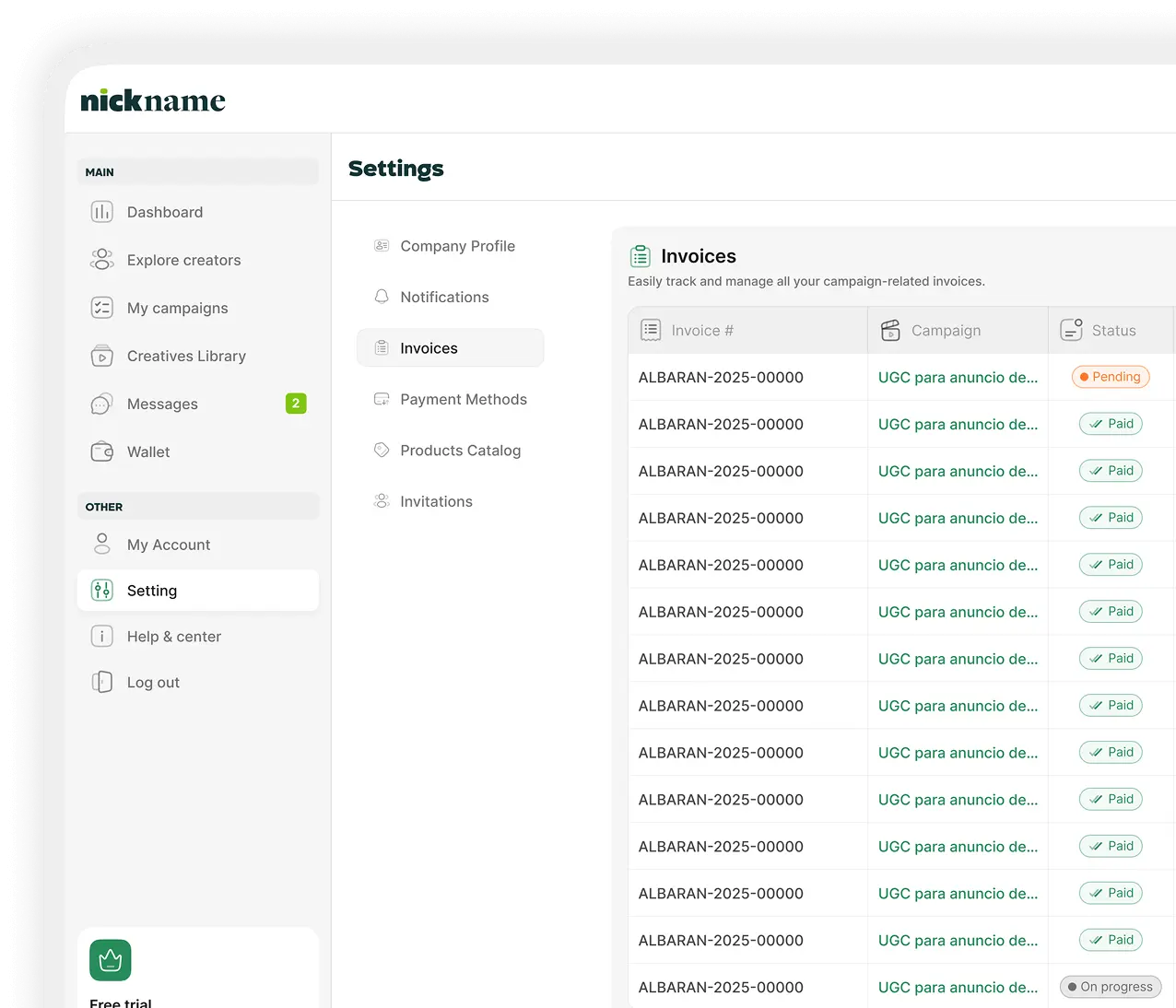This screenshot has width=1176, height=1008.
Task: Click the Log out door icon
Action: (x=102, y=682)
